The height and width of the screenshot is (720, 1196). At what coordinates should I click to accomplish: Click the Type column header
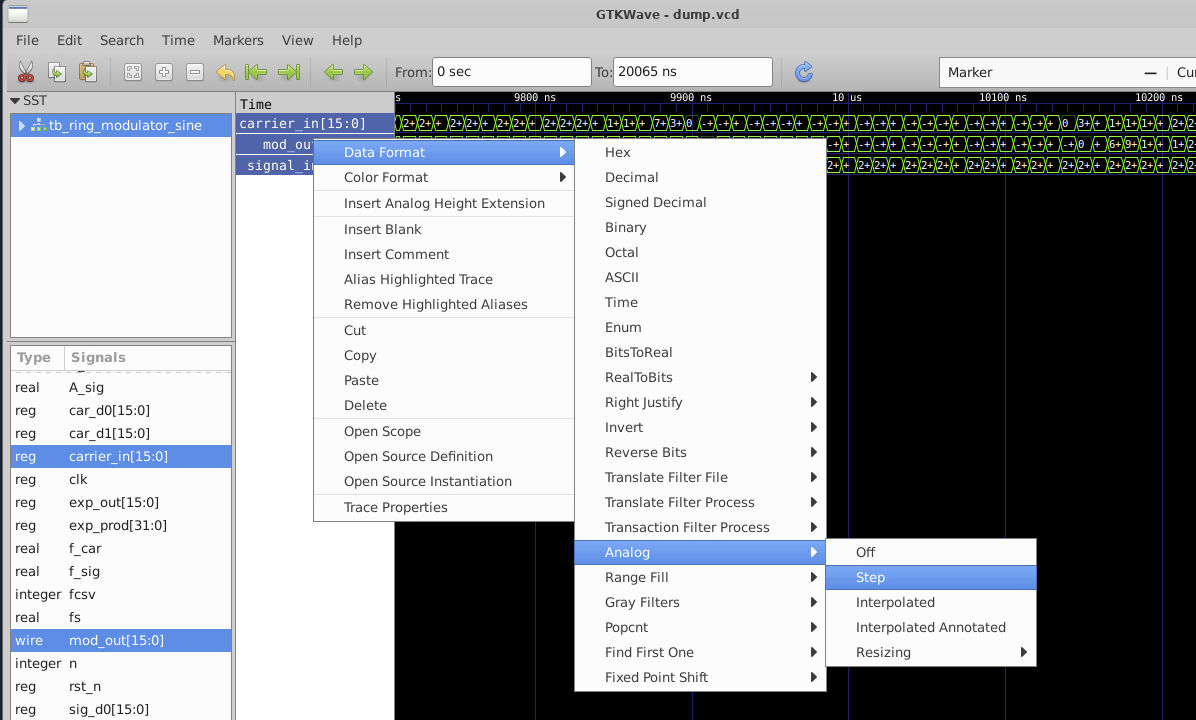pos(34,357)
